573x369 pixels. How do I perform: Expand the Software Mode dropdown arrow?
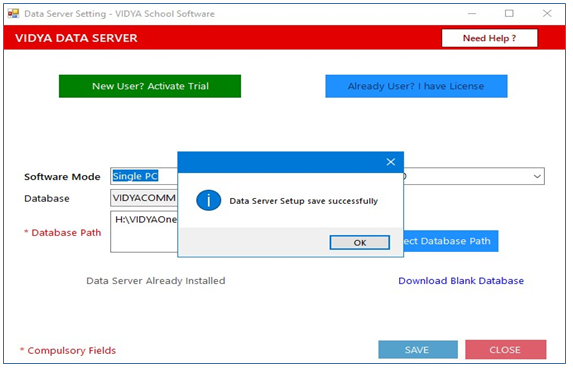(536, 176)
